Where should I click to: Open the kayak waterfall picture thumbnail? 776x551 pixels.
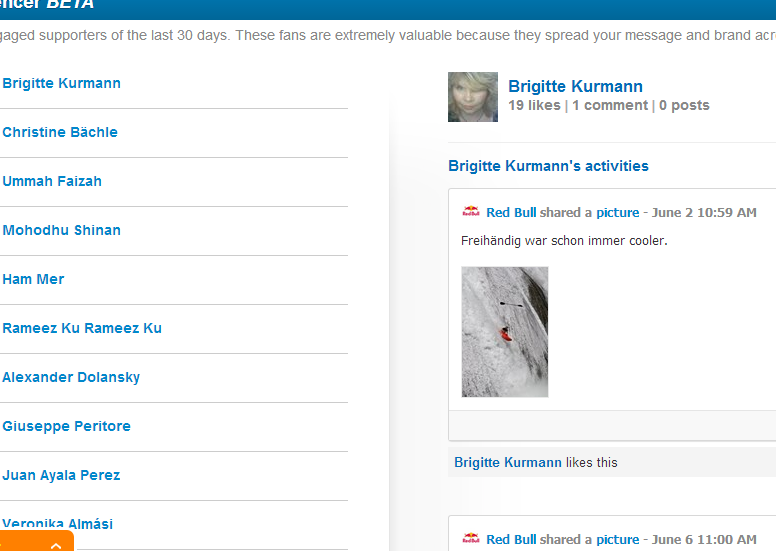coord(505,332)
